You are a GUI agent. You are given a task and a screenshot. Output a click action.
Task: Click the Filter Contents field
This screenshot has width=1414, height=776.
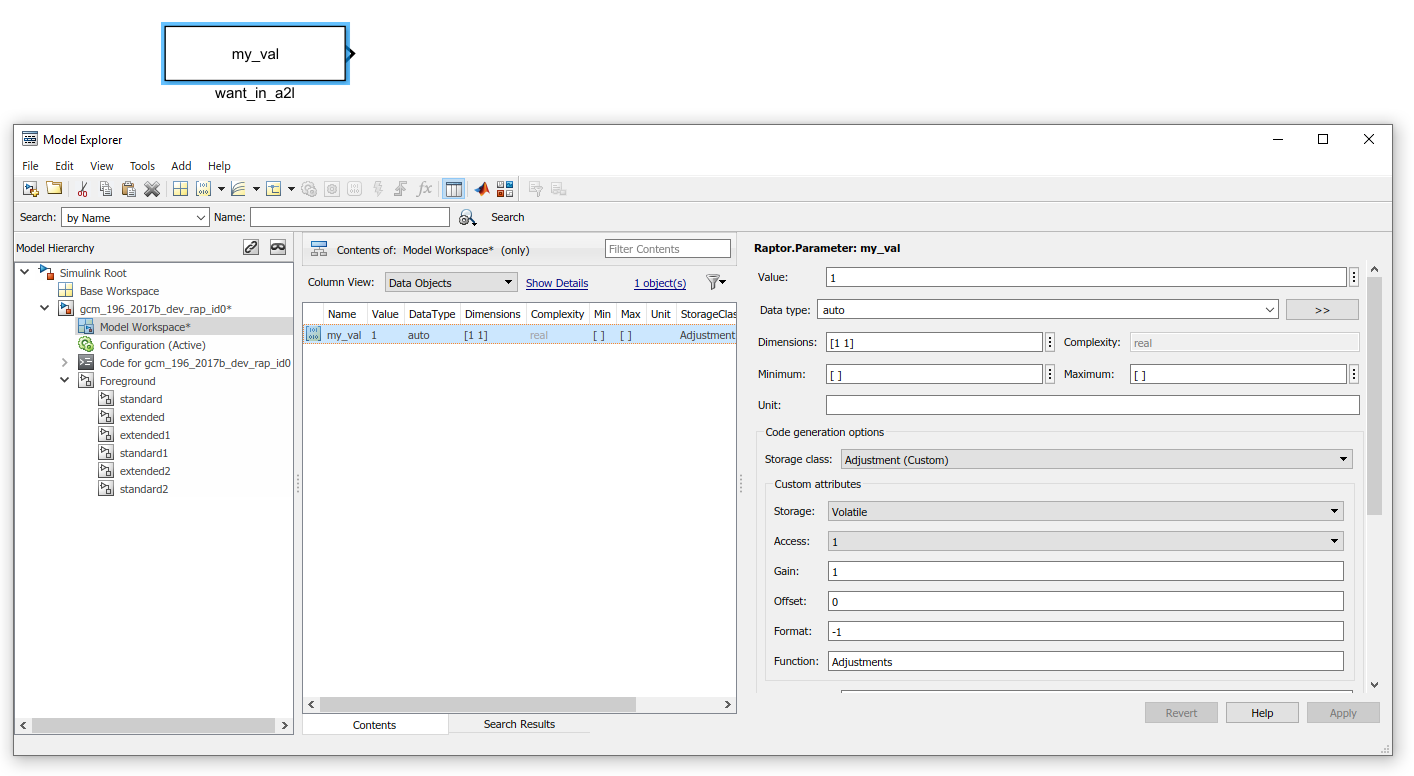point(668,249)
